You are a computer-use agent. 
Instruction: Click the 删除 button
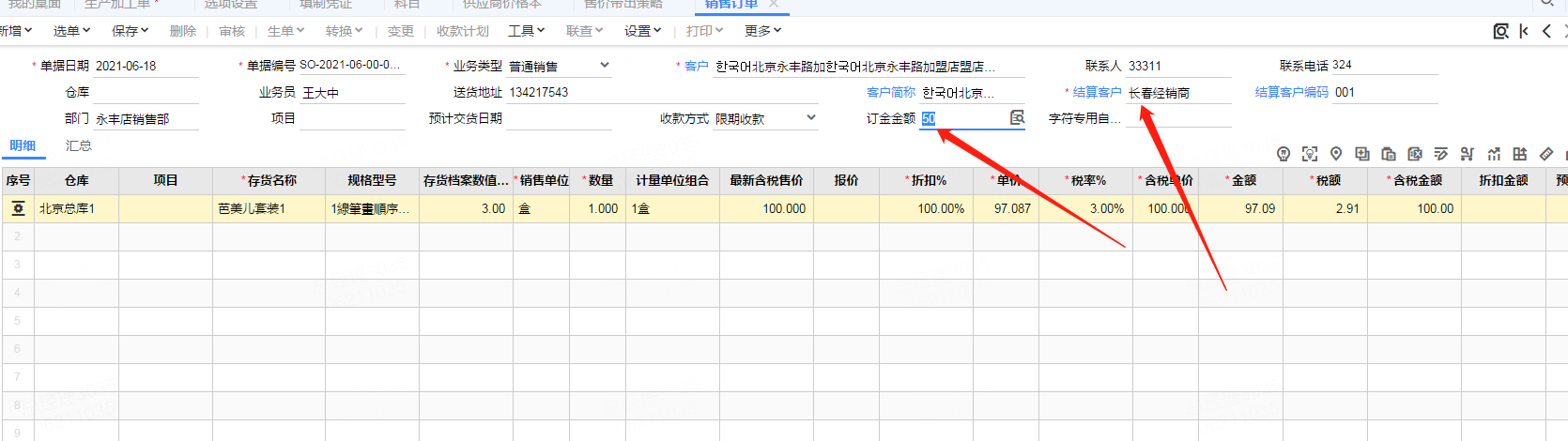183,31
